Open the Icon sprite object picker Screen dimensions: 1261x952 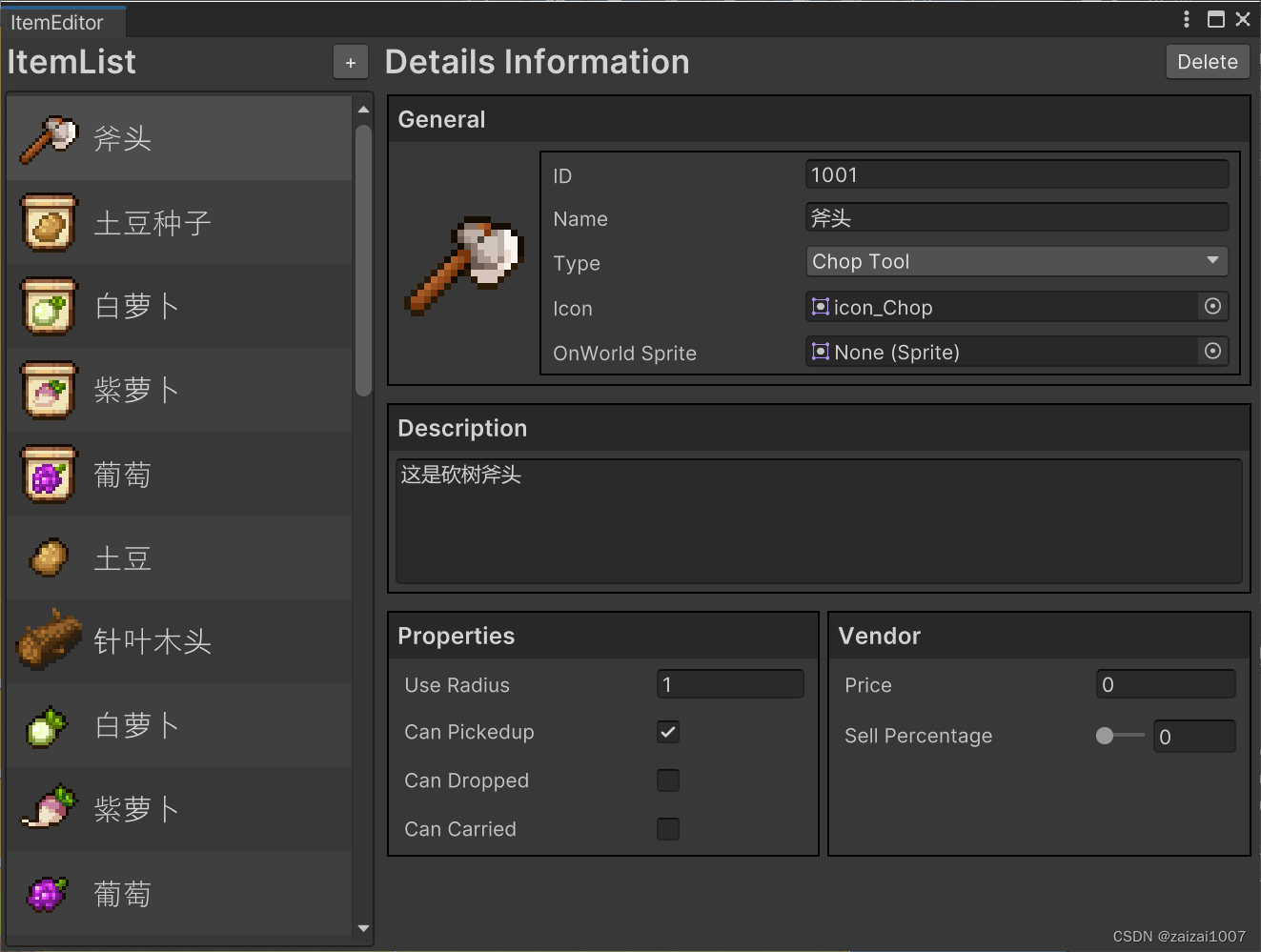(1212, 307)
